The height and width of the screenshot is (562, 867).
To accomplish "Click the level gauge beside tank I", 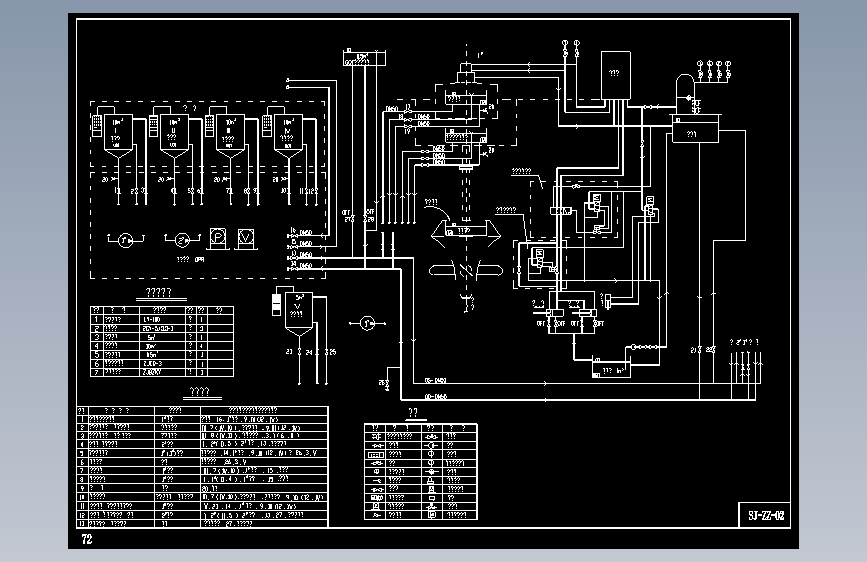I will (x=97, y=126).
